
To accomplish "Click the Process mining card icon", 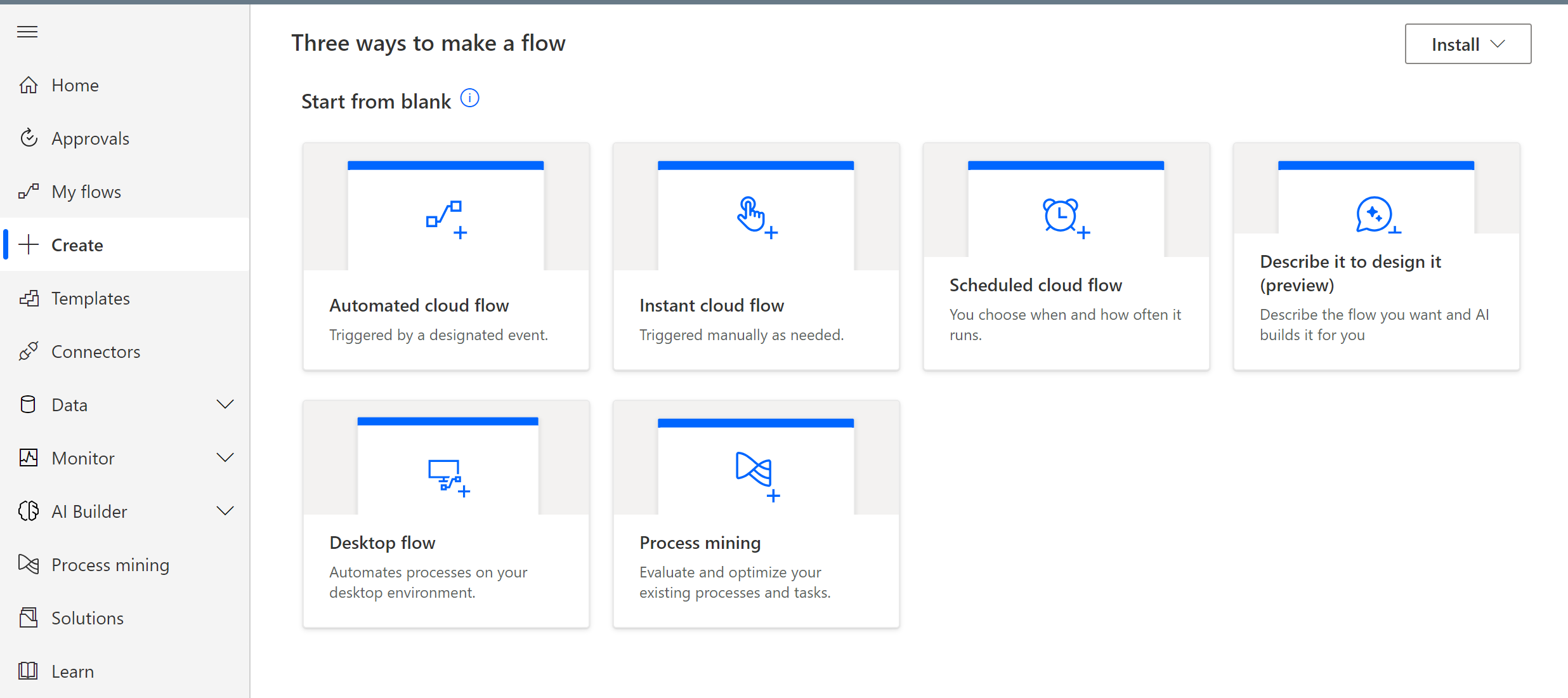I will pyautogui.click(x=757, y=477).
